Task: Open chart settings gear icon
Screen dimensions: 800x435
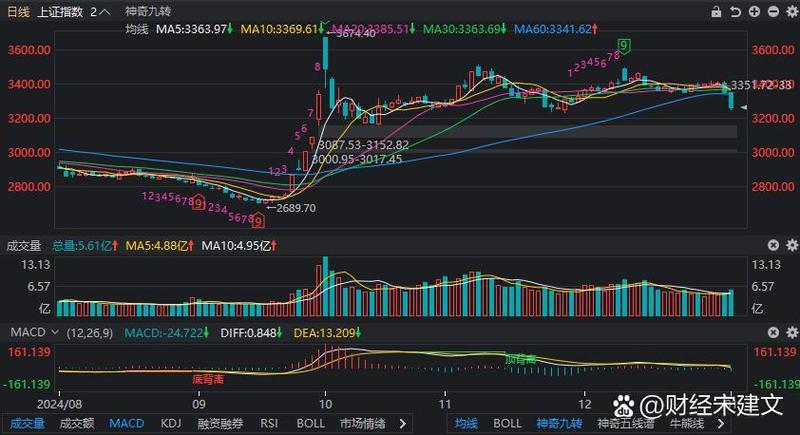Action: click(790, 12)
